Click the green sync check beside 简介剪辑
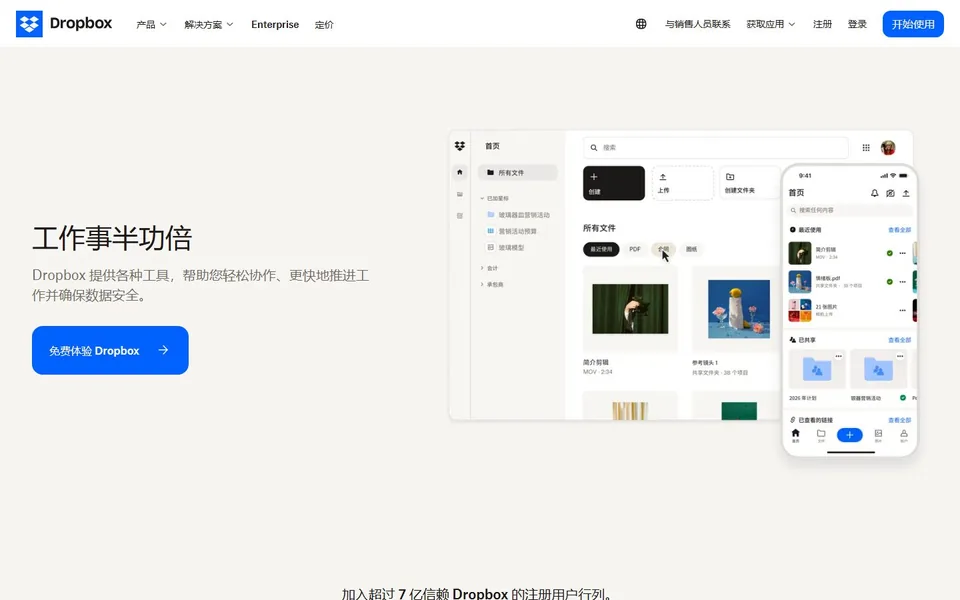Viewport: 960px width, 600px height. (890, 253)
